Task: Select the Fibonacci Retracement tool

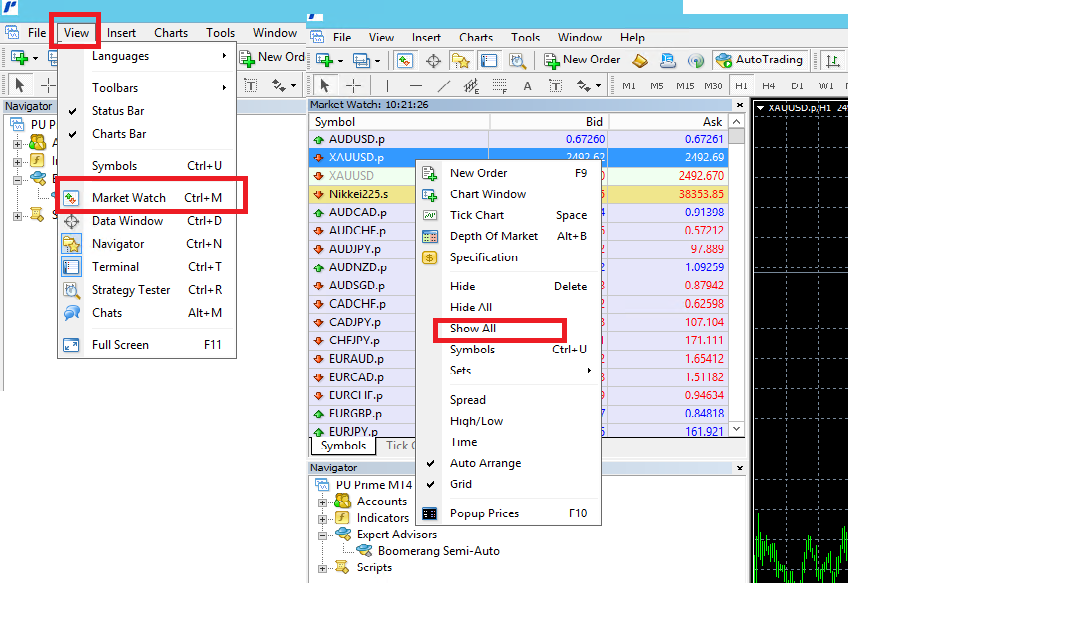Action: [x=500, y=86]
